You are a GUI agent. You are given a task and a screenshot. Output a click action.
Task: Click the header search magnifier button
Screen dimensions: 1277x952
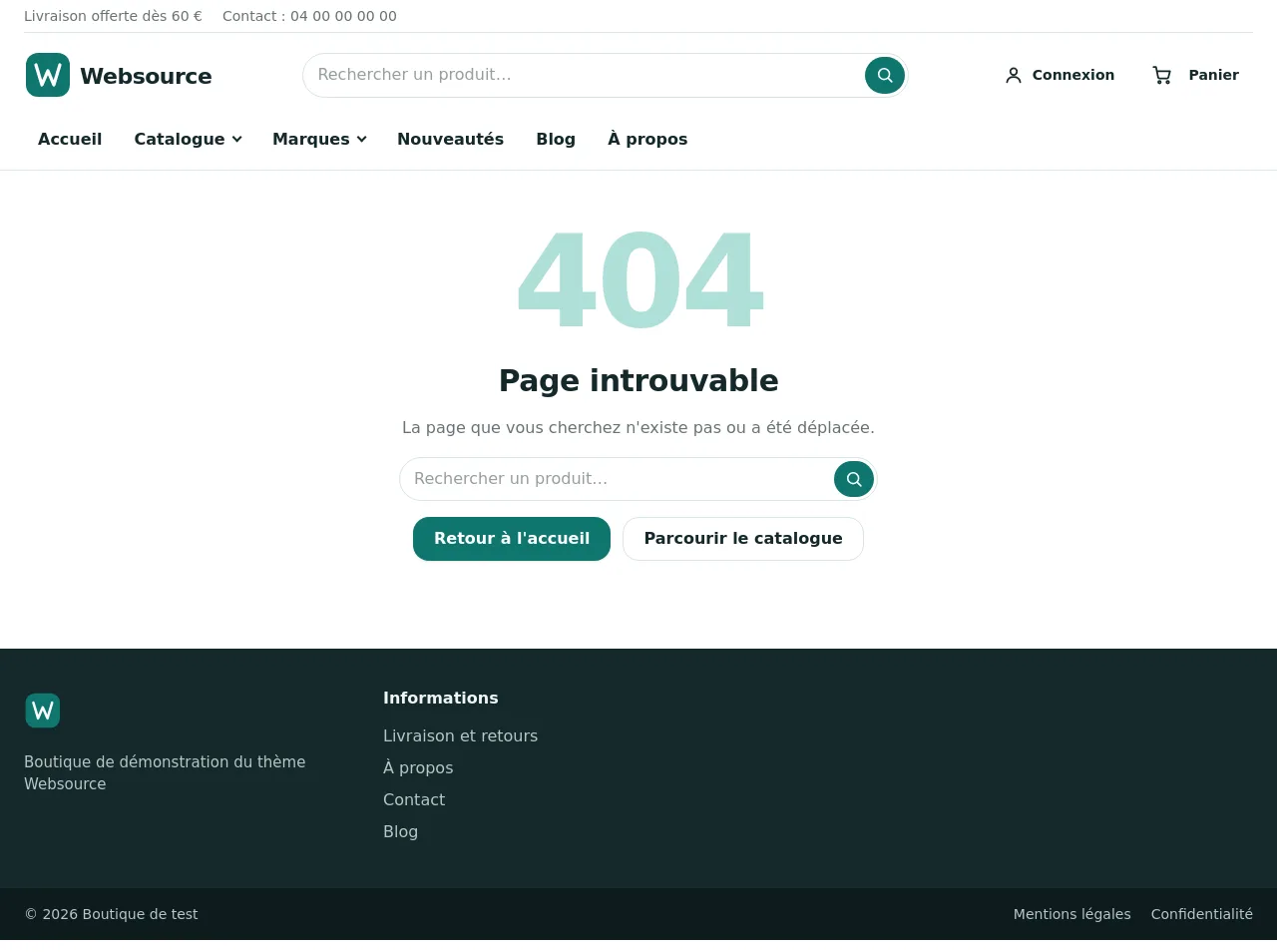(885, 75)
